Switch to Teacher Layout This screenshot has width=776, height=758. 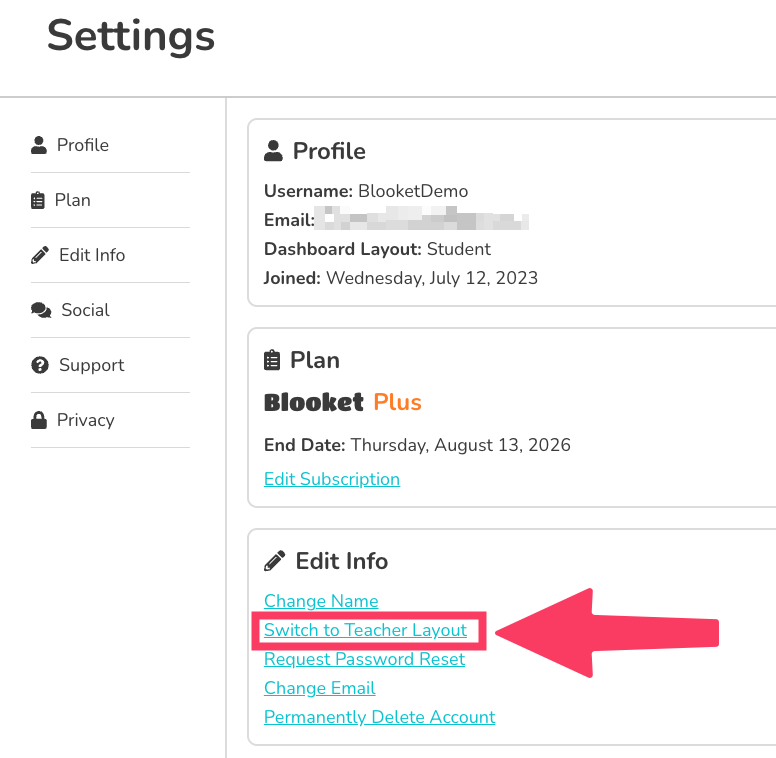pos(365,630)
